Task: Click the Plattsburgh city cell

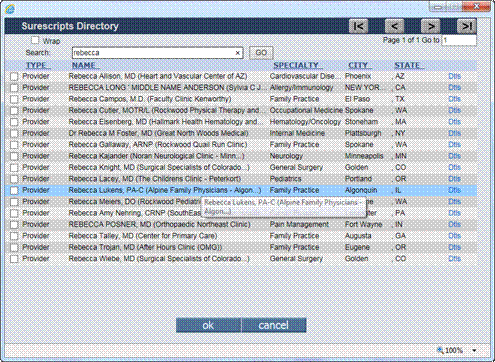Action: pos(363,133)
